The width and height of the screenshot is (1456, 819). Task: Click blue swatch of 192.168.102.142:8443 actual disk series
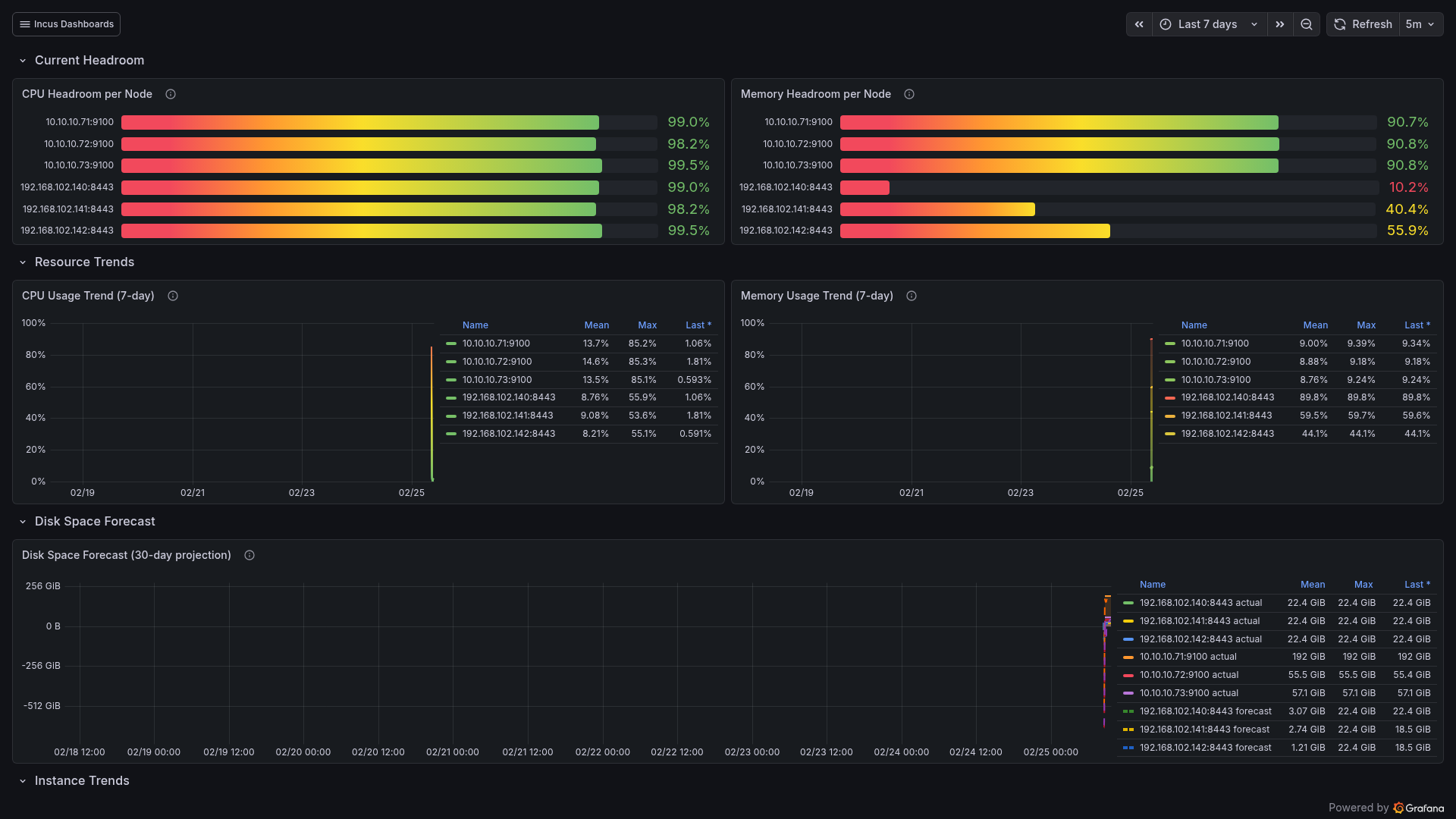pyautogui.click(x=1128, y=639)
